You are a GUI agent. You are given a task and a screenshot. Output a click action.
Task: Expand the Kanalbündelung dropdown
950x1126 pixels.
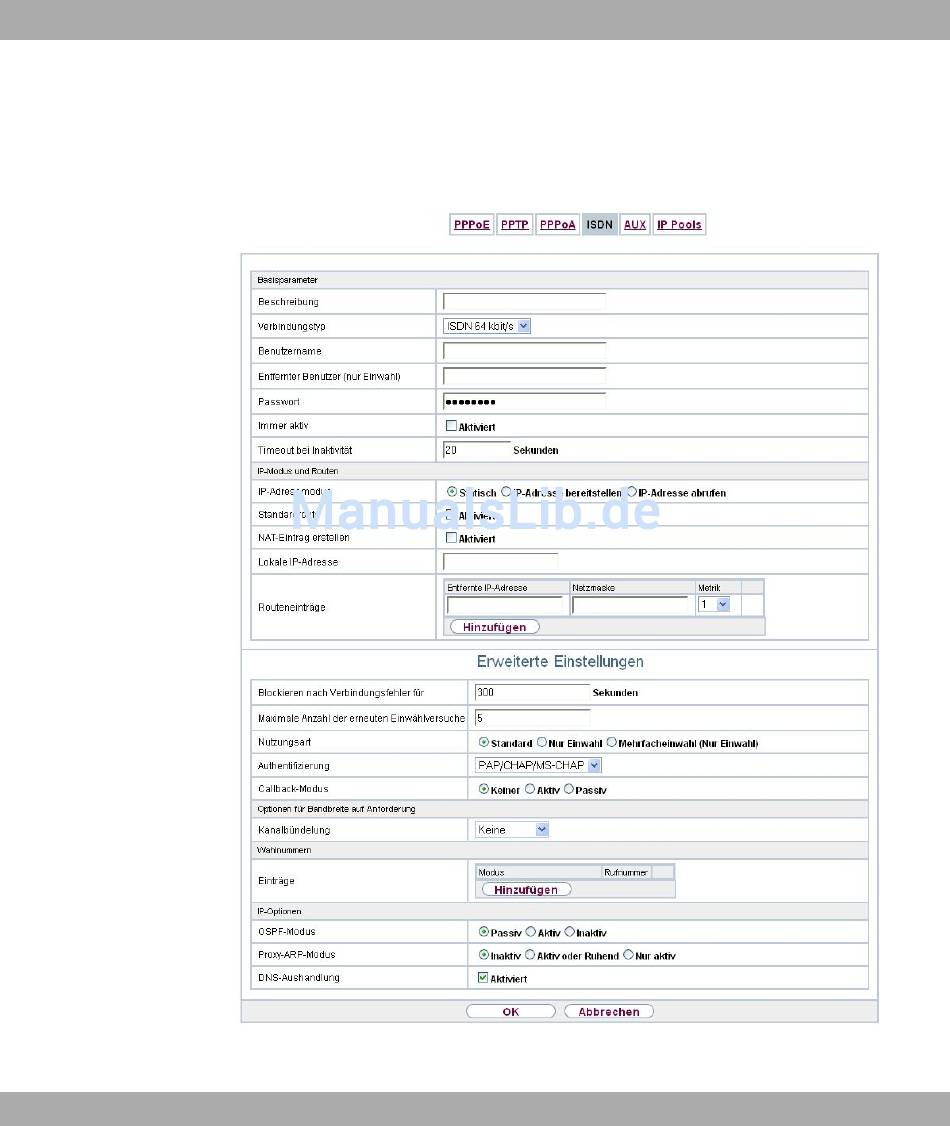[512, 829]
